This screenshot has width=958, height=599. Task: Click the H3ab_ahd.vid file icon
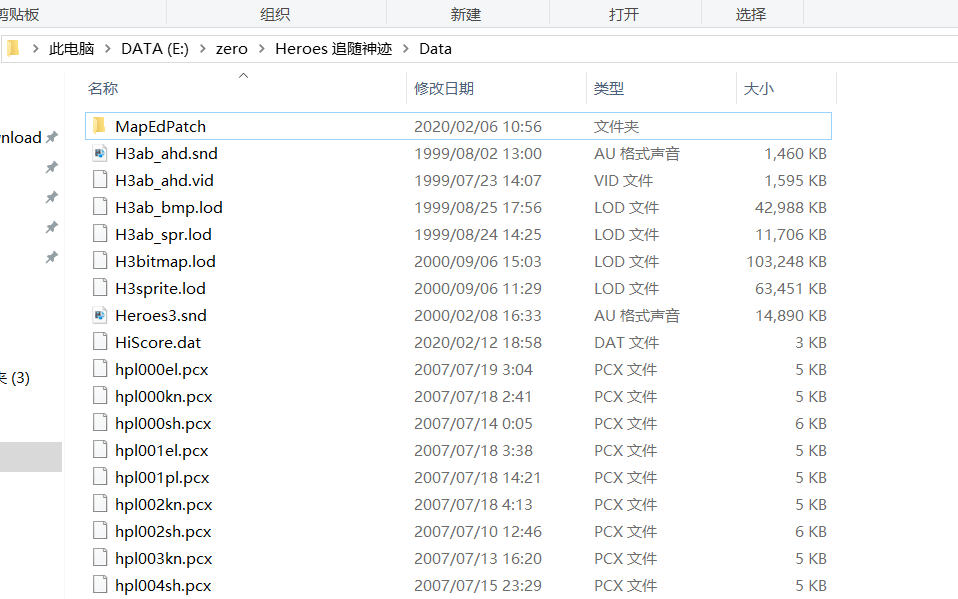(100, 180)
